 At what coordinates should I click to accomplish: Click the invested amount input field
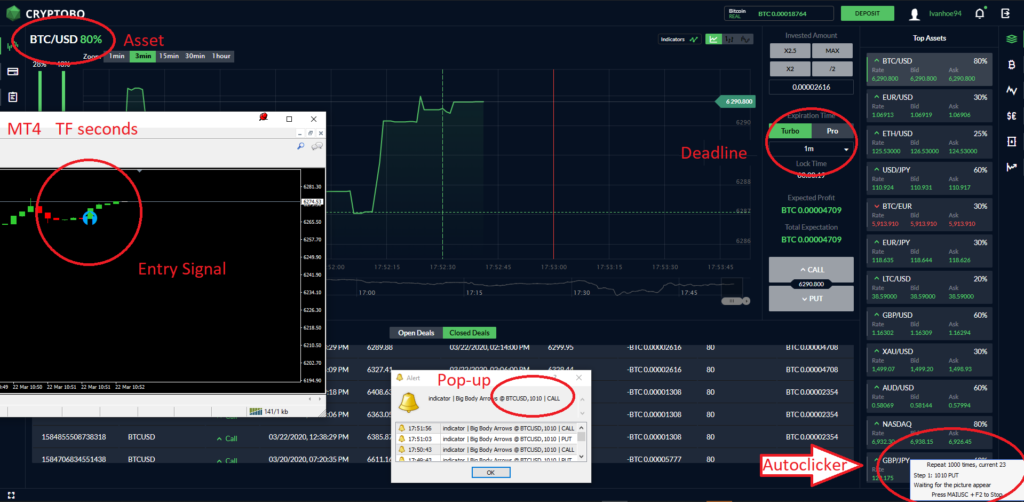tap(810, 88)
